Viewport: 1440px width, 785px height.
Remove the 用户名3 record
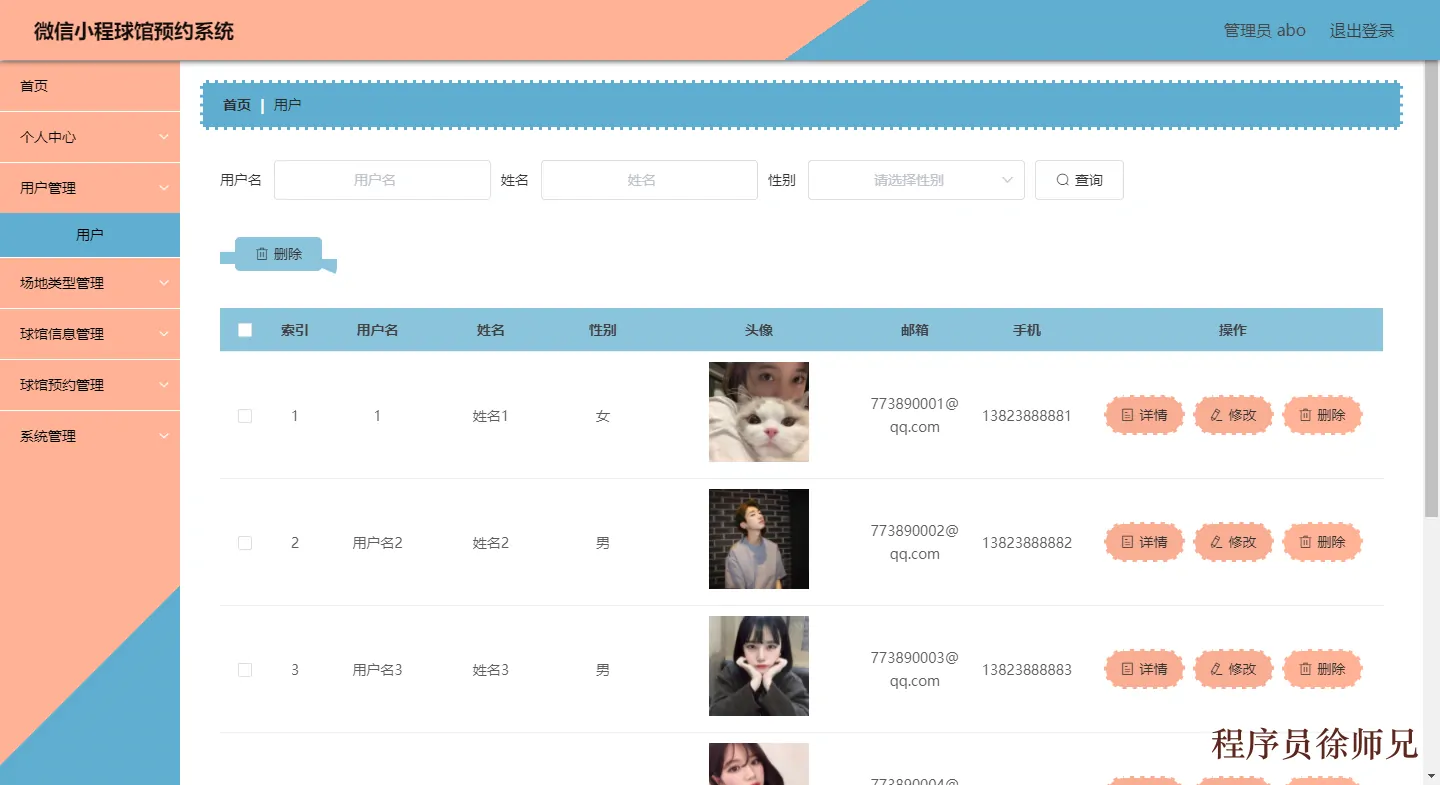[x=1322, y=669]
